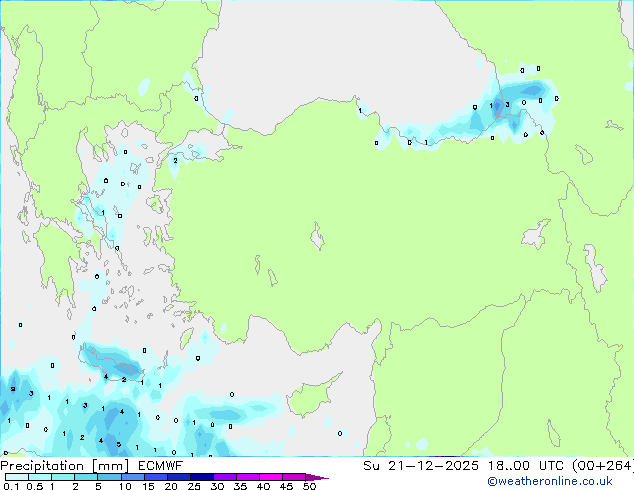Screen dimensions: 634x490
Task: Click the "0.1" legend scale value
Action: tap(11, 486)
